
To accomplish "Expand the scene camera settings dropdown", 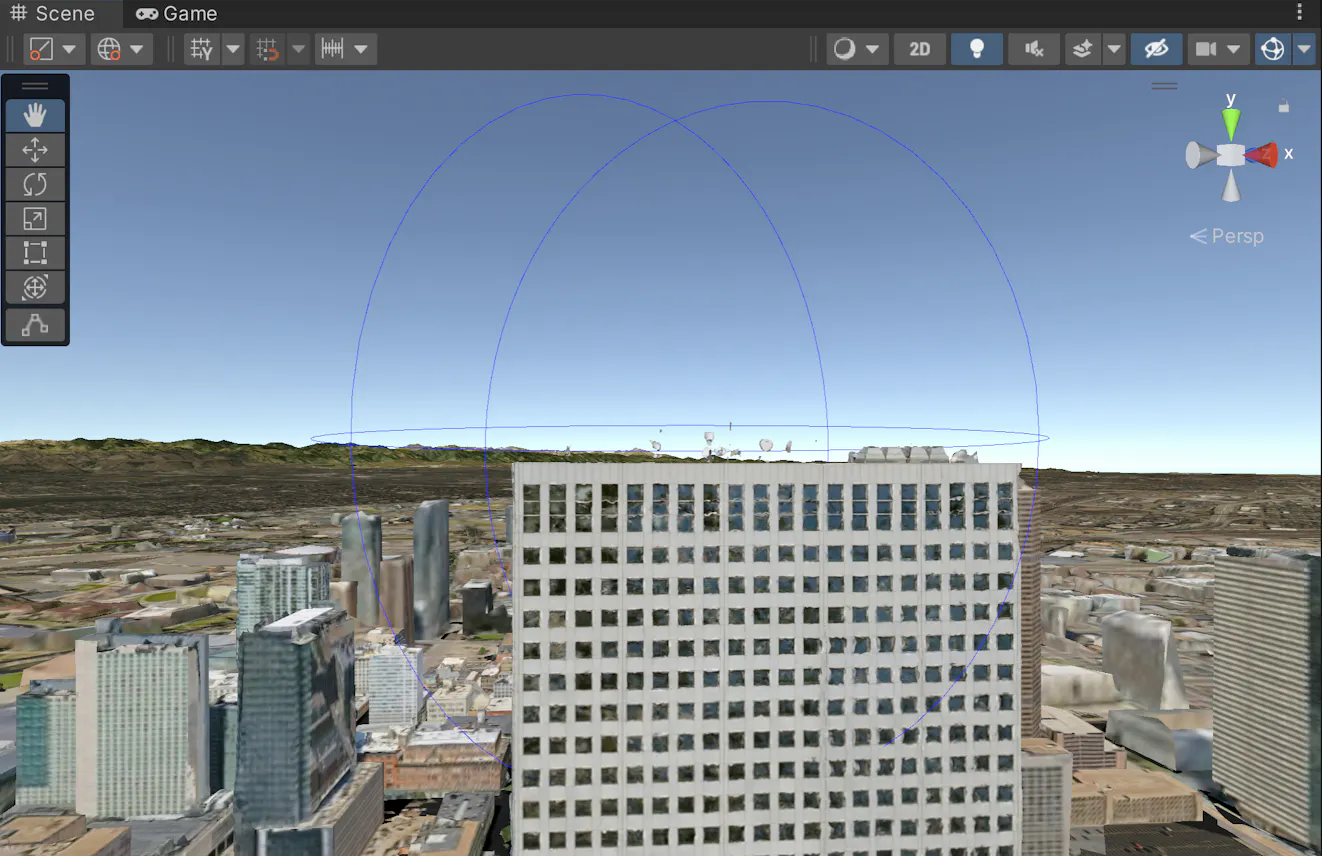I will pos(1233,49).
